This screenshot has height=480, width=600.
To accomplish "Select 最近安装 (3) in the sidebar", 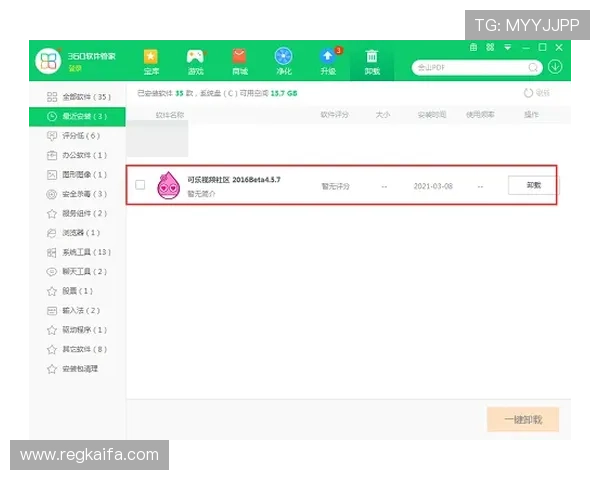I will click(x=77, y=116).
